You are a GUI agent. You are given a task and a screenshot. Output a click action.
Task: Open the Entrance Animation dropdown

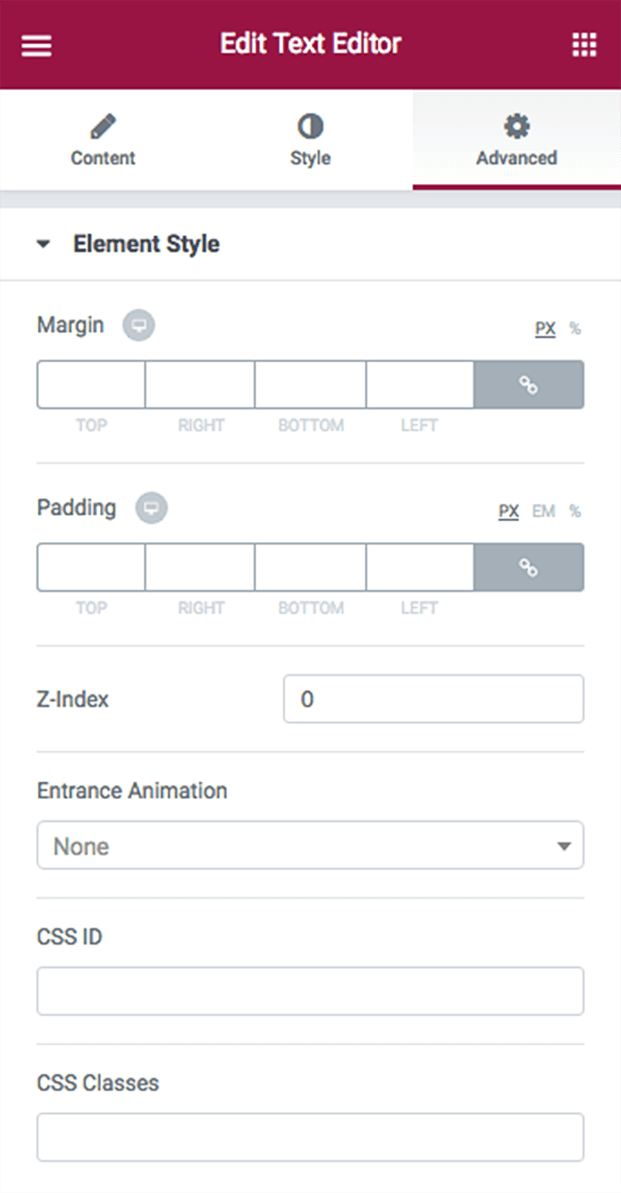310,845
